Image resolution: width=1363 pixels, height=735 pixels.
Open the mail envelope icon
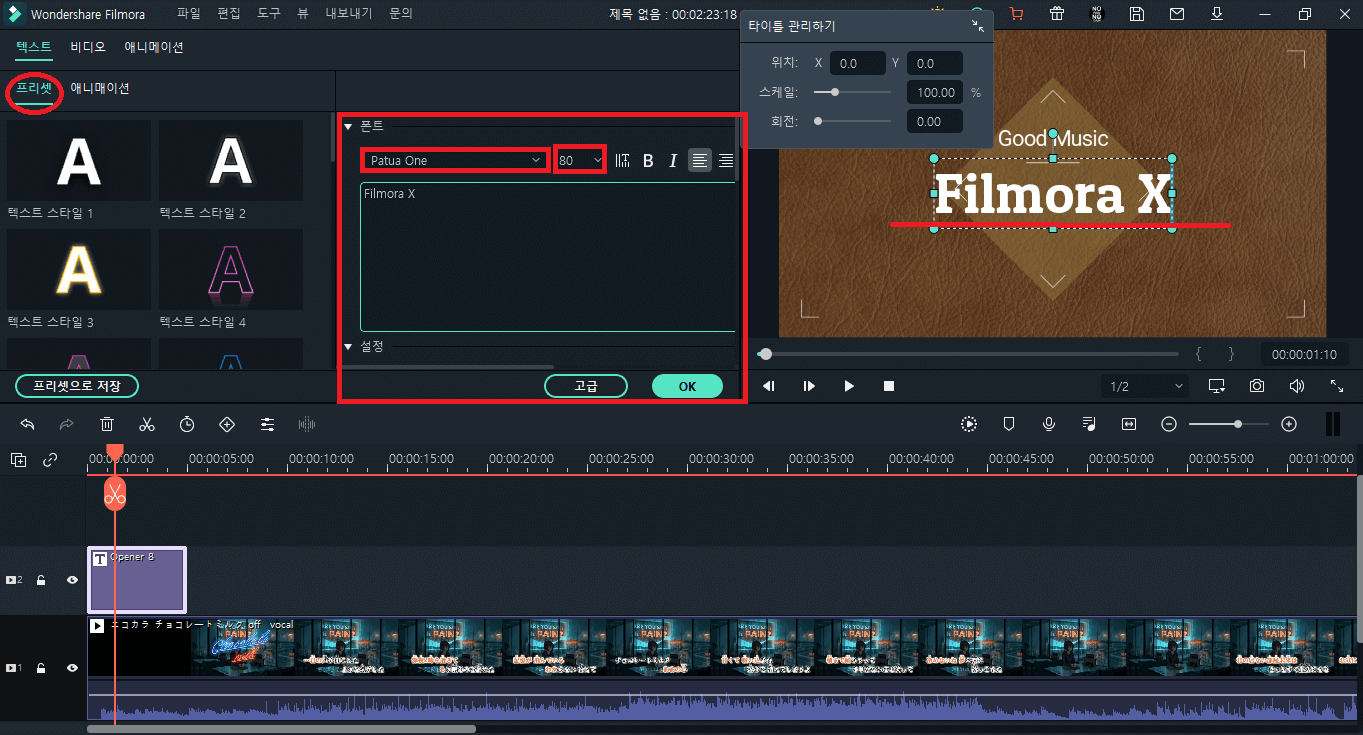[x=1177, y=14]
